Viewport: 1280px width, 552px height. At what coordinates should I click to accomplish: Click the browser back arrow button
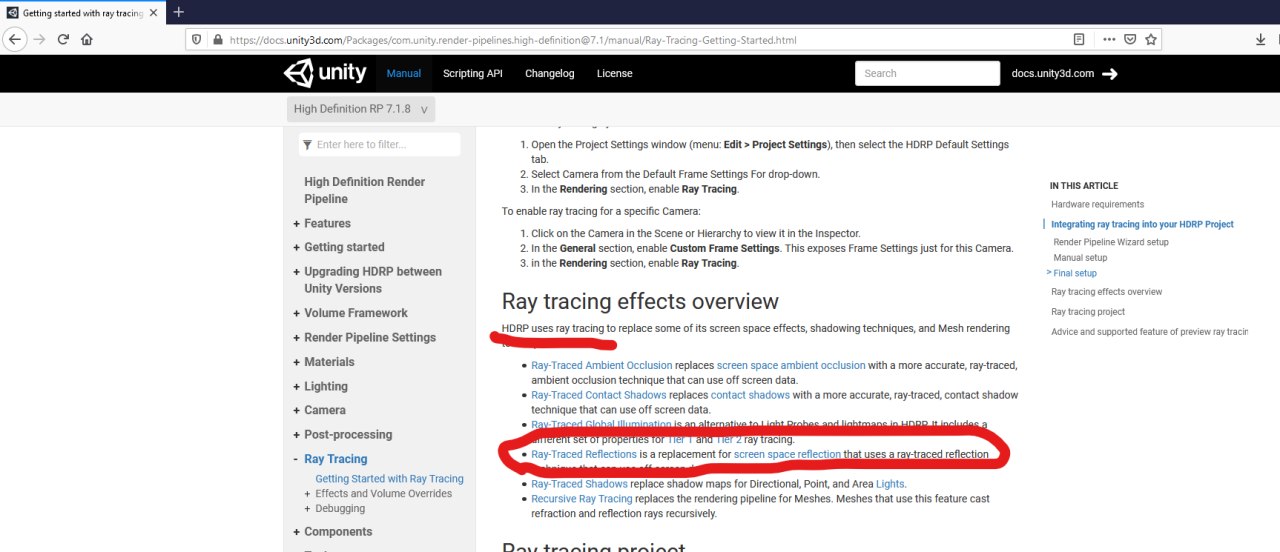click(x=14, y=39)
